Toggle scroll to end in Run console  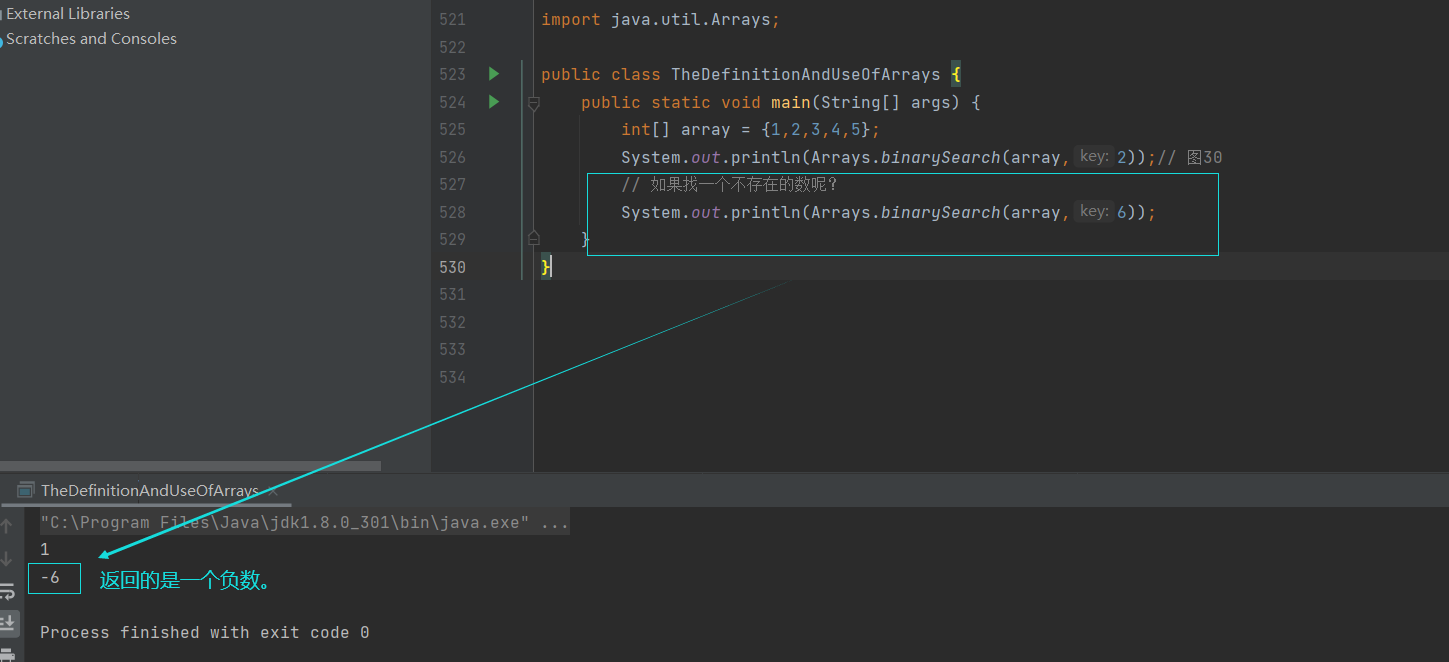(7, 622)
